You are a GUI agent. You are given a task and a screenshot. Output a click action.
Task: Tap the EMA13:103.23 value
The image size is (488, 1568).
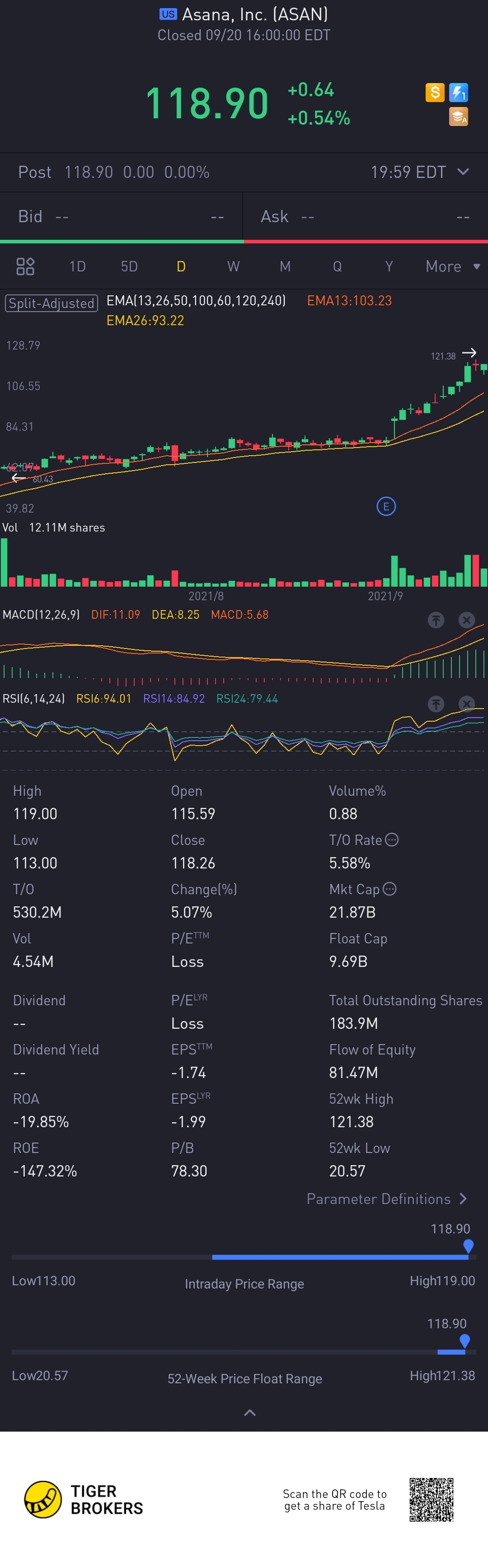point(349,301)
